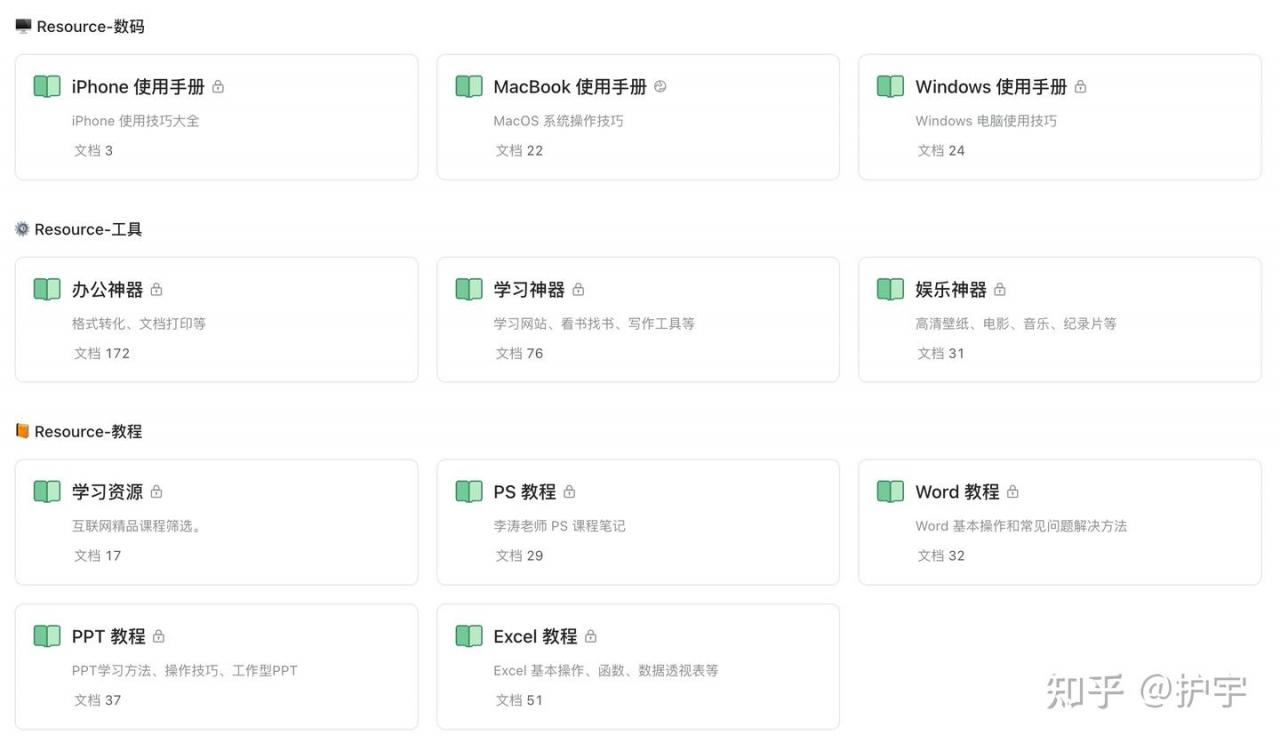Viewport: 1280px width, 743px height.
Task: Click the 文档 31 count on 娱乐神器 card
Action: 942,353
